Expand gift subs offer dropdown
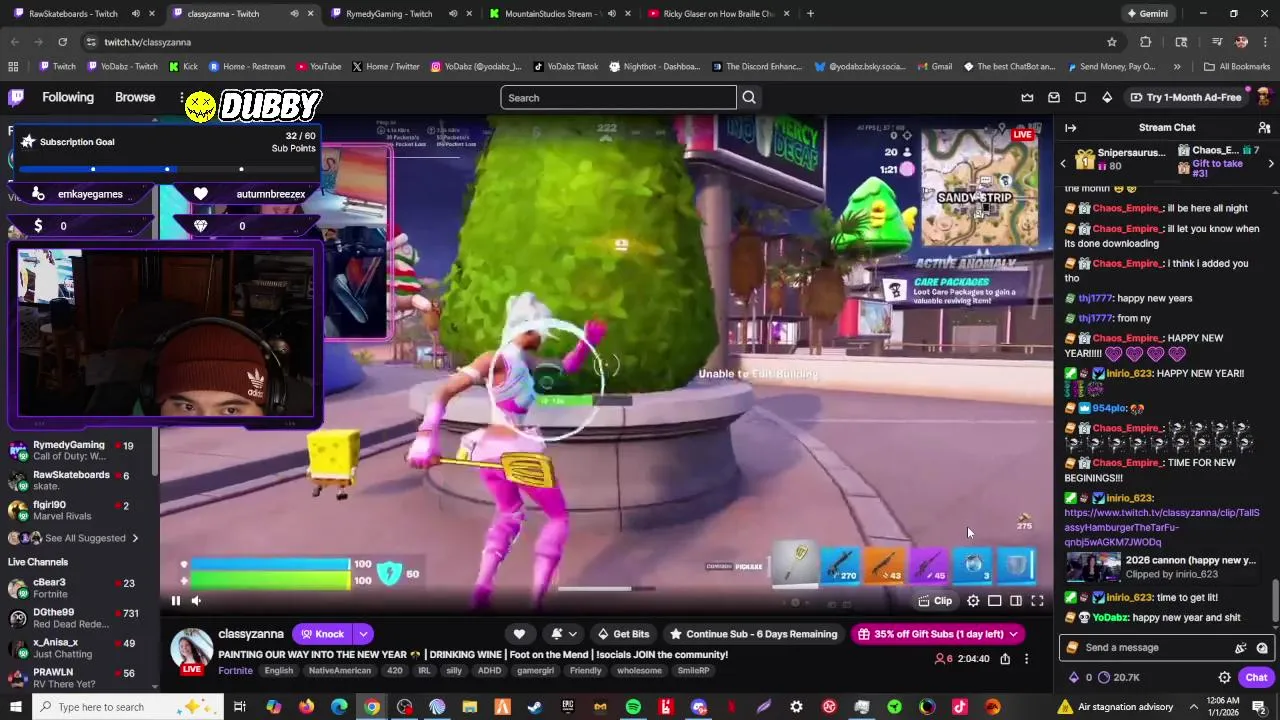The height and width of the screenshot is (720, 1280). (1013, 634)
